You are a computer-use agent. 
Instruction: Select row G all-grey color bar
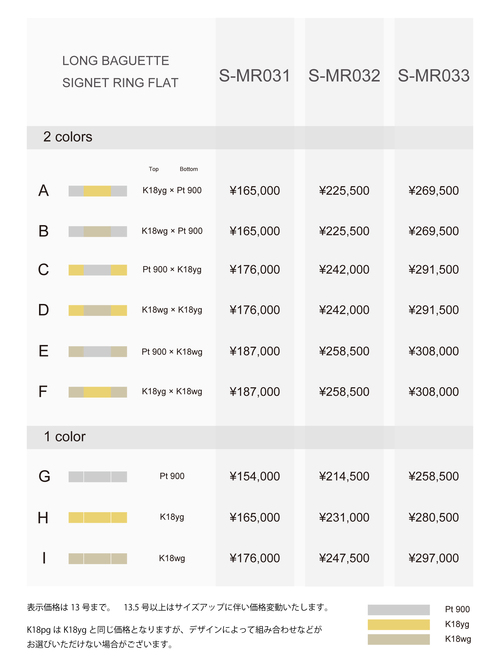[x=97, y=476]
